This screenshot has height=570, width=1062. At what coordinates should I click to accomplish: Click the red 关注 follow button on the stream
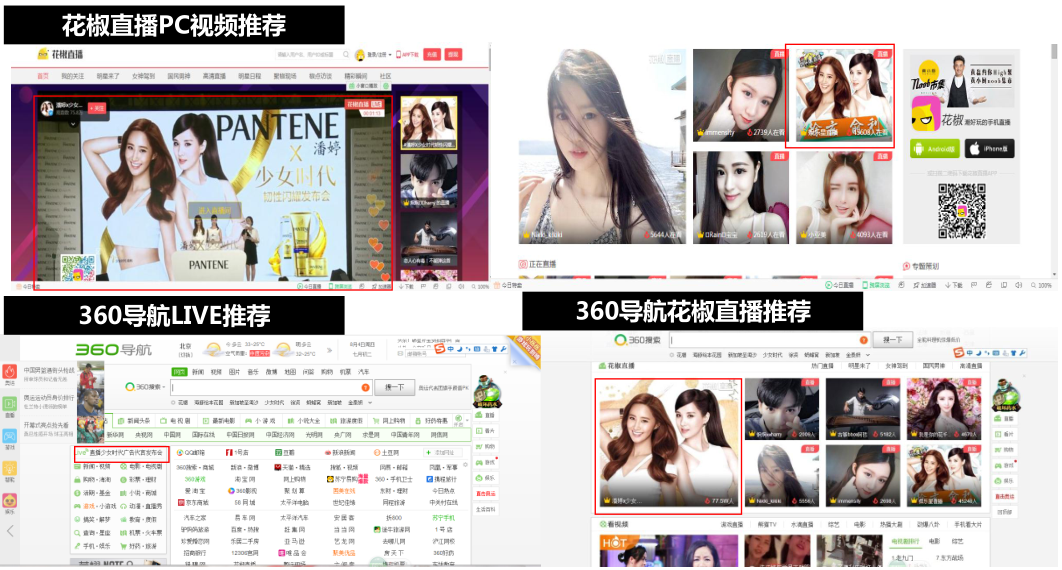tap(97, 107)
